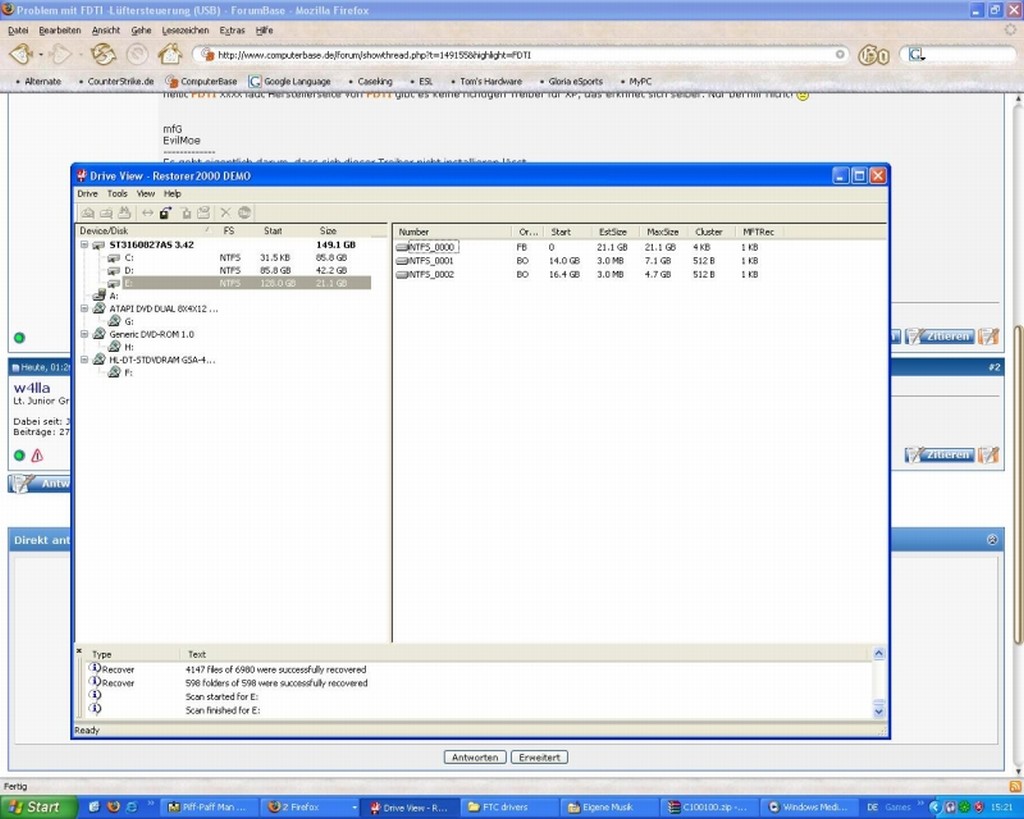This screenshot has height=819, width=1024.
Task: Open the View menu in Restorer2000
Action: pyautogui.click(x=146, y=194)
